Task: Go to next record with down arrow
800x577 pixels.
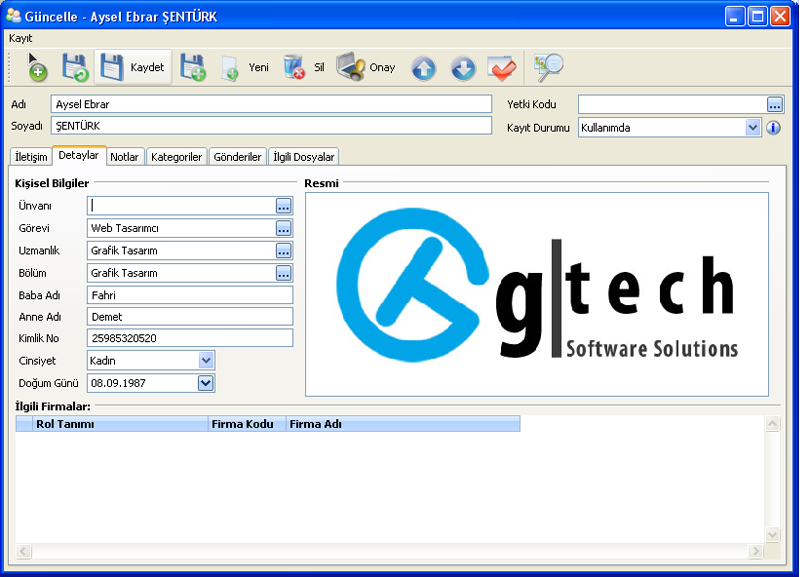Action: (x=463, y=68)
